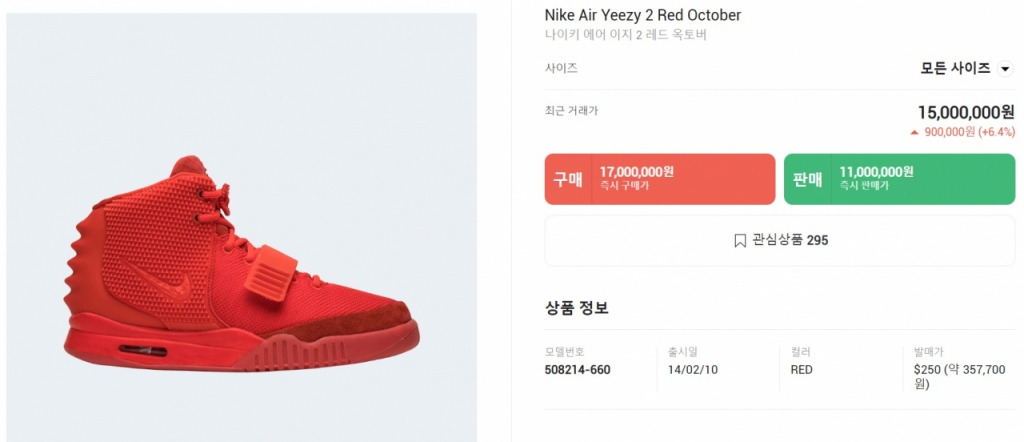Click the bookmark icon beside 관심상품
Viewport: 1024px width, 442px height.
click(740, 240)
